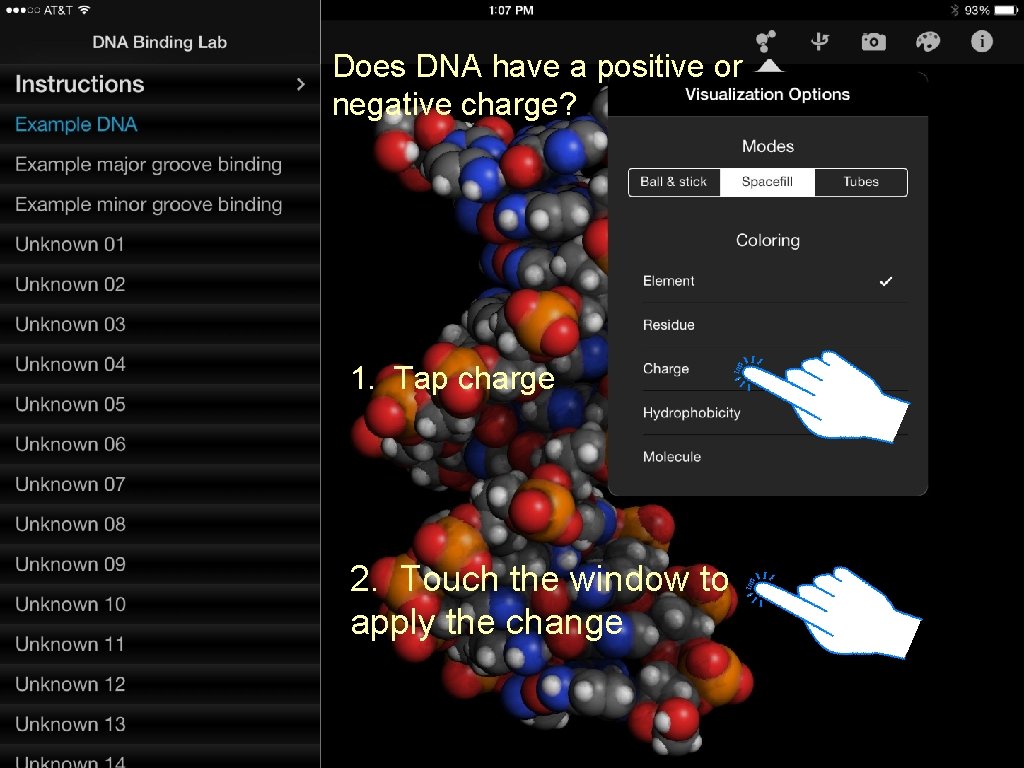Screen dimensions: 1024x768
Task: Open the Example DNA entry
Action: click(x=76, y=124)
